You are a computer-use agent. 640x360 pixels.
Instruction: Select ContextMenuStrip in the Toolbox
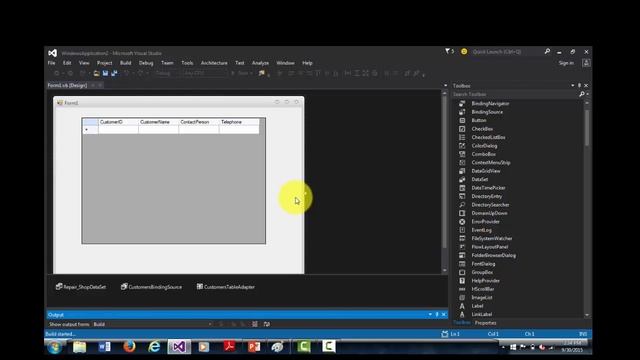pos(491,162)
